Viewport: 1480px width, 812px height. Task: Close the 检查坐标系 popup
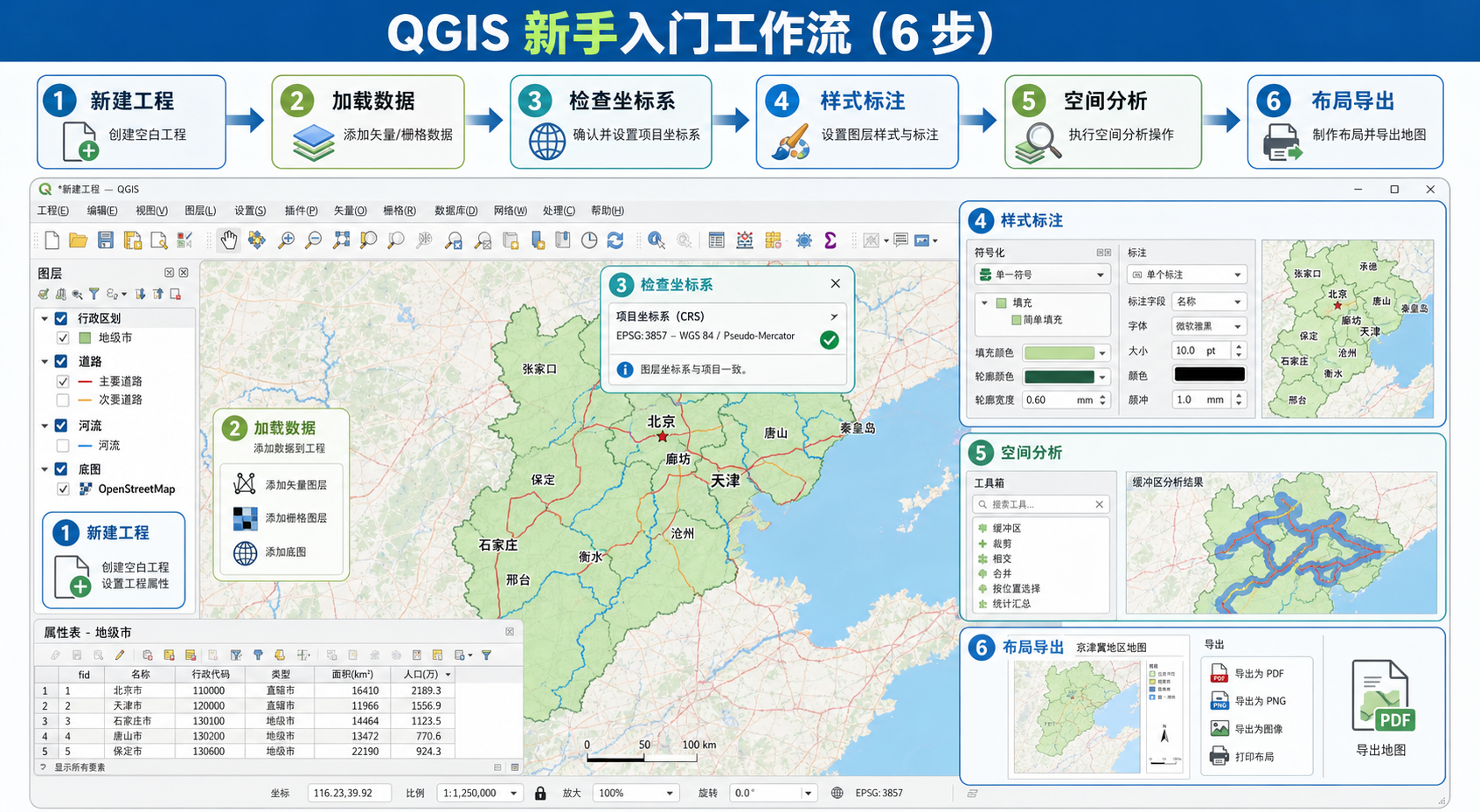pos(835,283)
